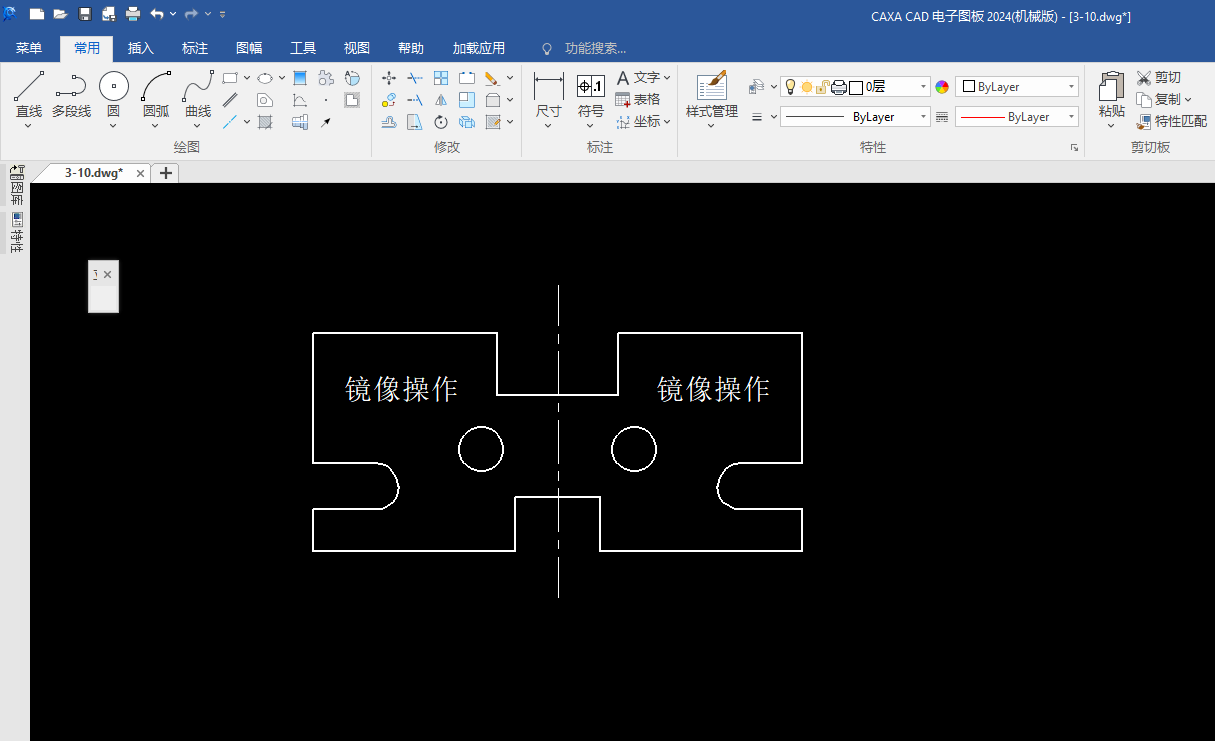
Task: Click the hatch fill tool icon
Action: pyautogui.click(x=265, y=122)
